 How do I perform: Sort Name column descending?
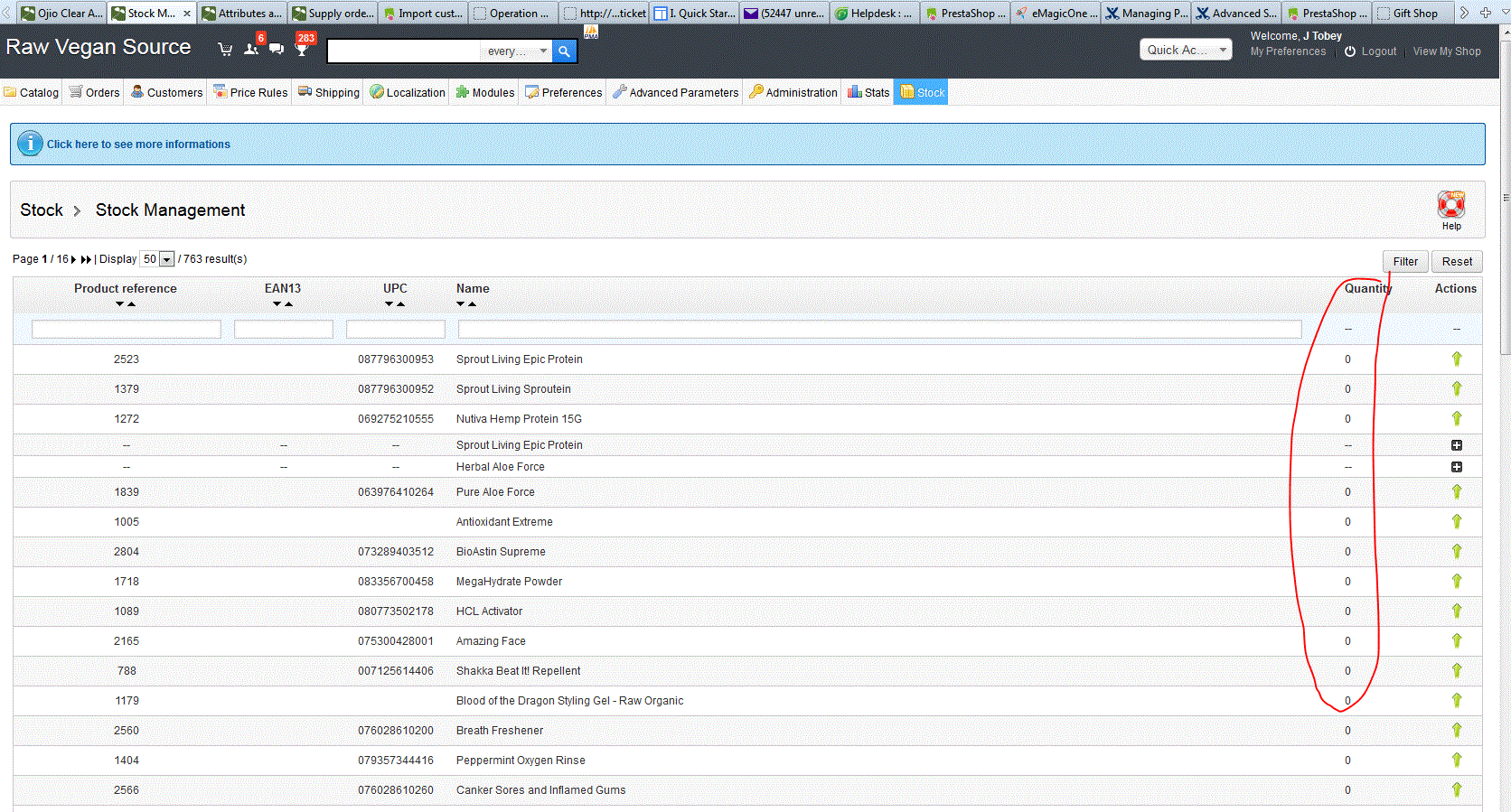point(460,304)
